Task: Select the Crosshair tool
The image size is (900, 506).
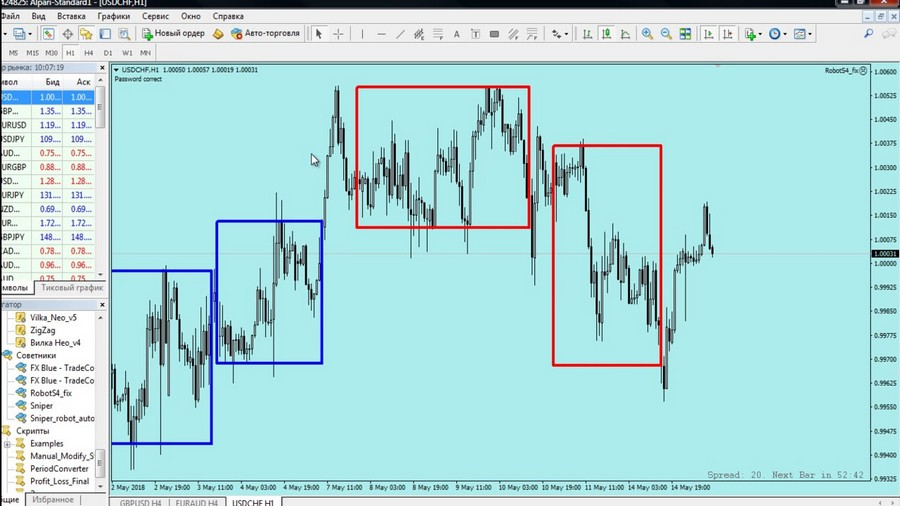Action: point(338,34)
